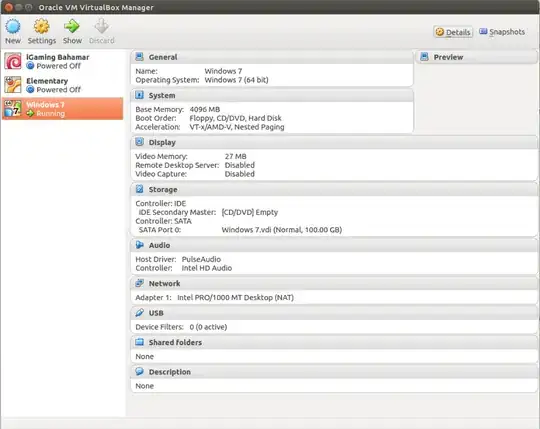Click Windows 7 (64 bit) operating system value
Viewport: 540px width, 429px height.
point(236,80)
